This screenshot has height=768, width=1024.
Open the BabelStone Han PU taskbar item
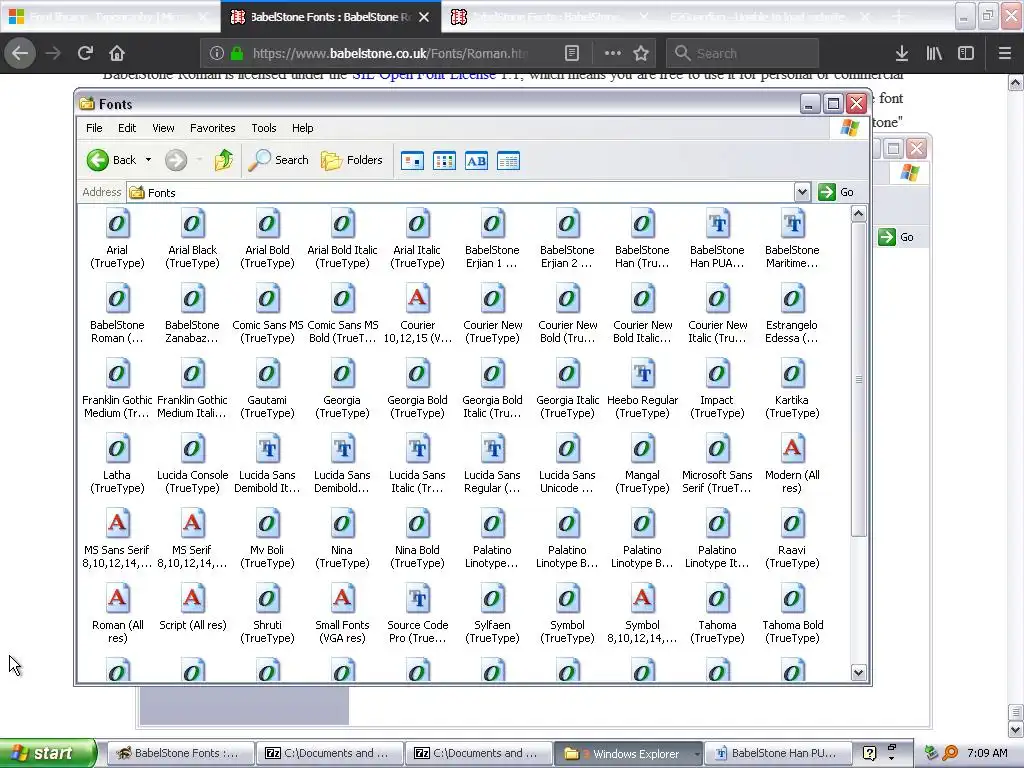pyautogui.click(x=778, y=753)
